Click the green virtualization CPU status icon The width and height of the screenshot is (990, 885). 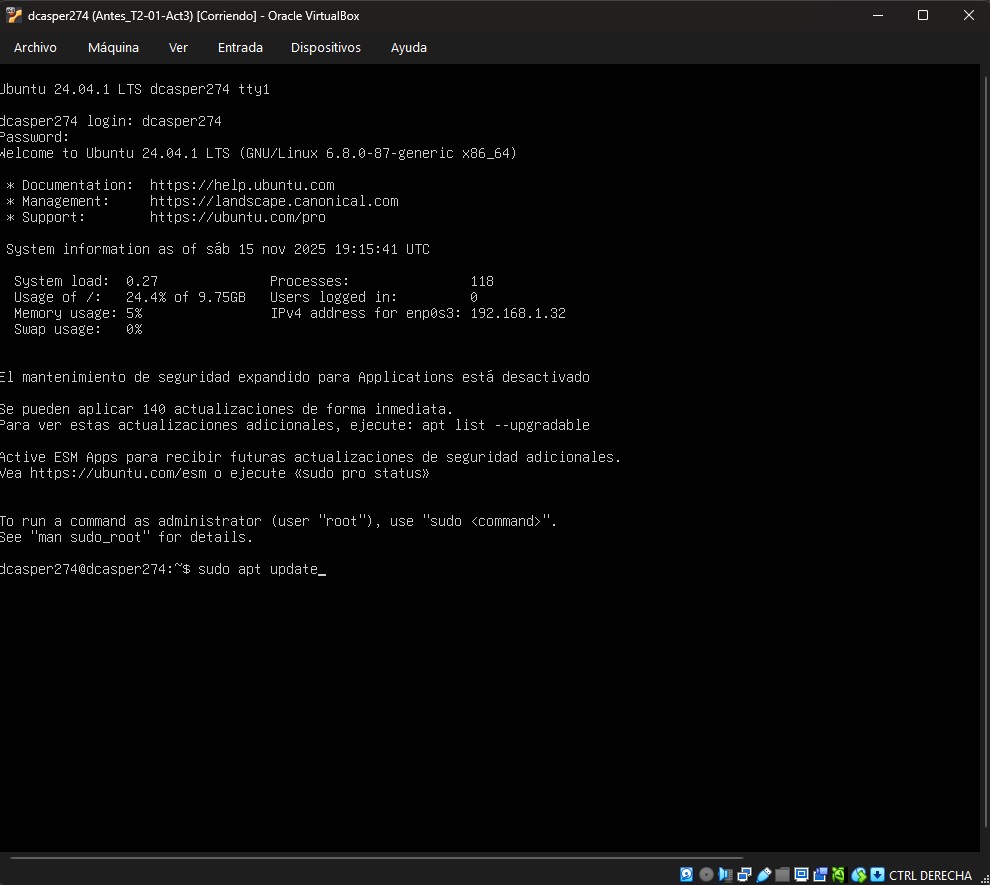click(x=839, y=875)
